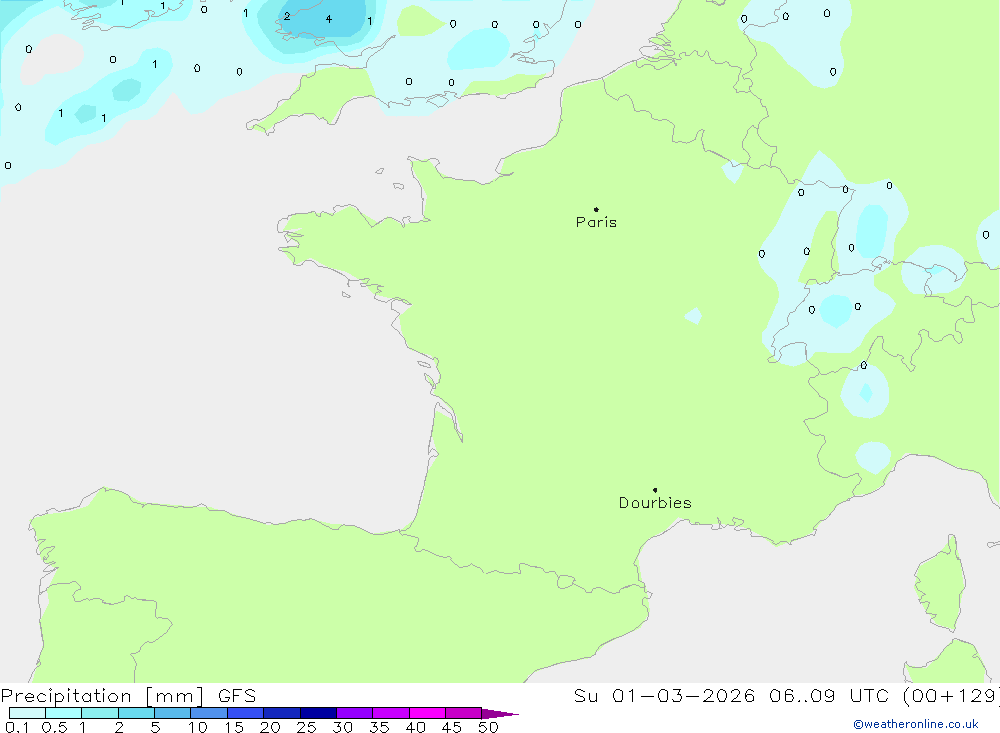Click the forecast time 06..09 UTC text
This screenshot has height=733, width=1000.
pos(829,696)
